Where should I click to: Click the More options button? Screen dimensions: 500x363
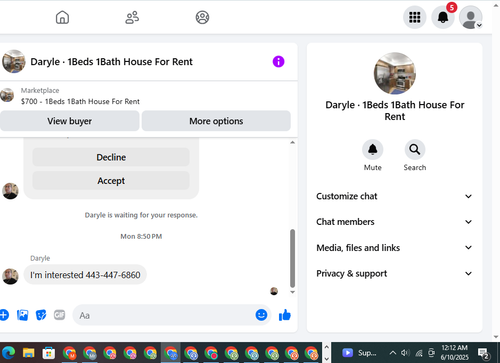pyautogui.click(x=216, y=121)
